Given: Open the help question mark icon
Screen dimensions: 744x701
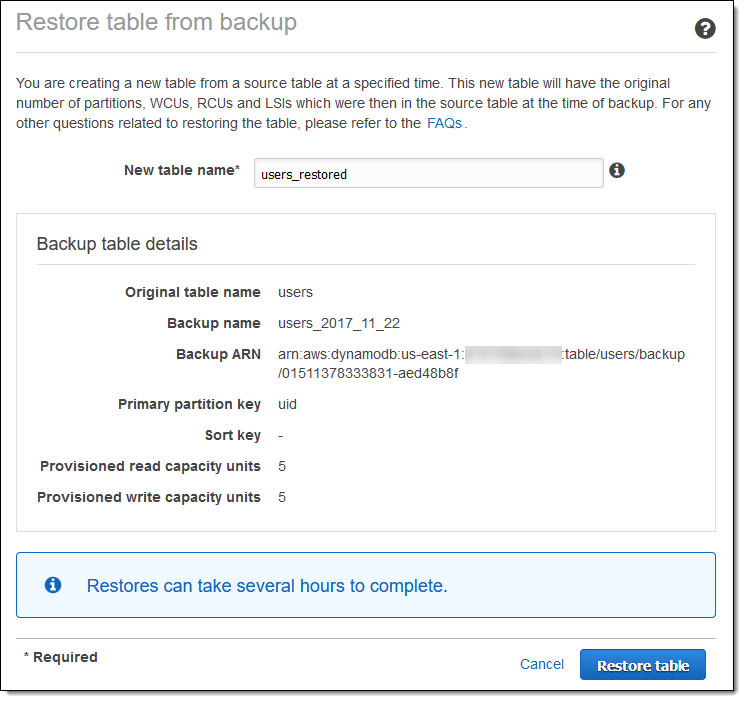Looking at the screenshot, I should [705, 29].
